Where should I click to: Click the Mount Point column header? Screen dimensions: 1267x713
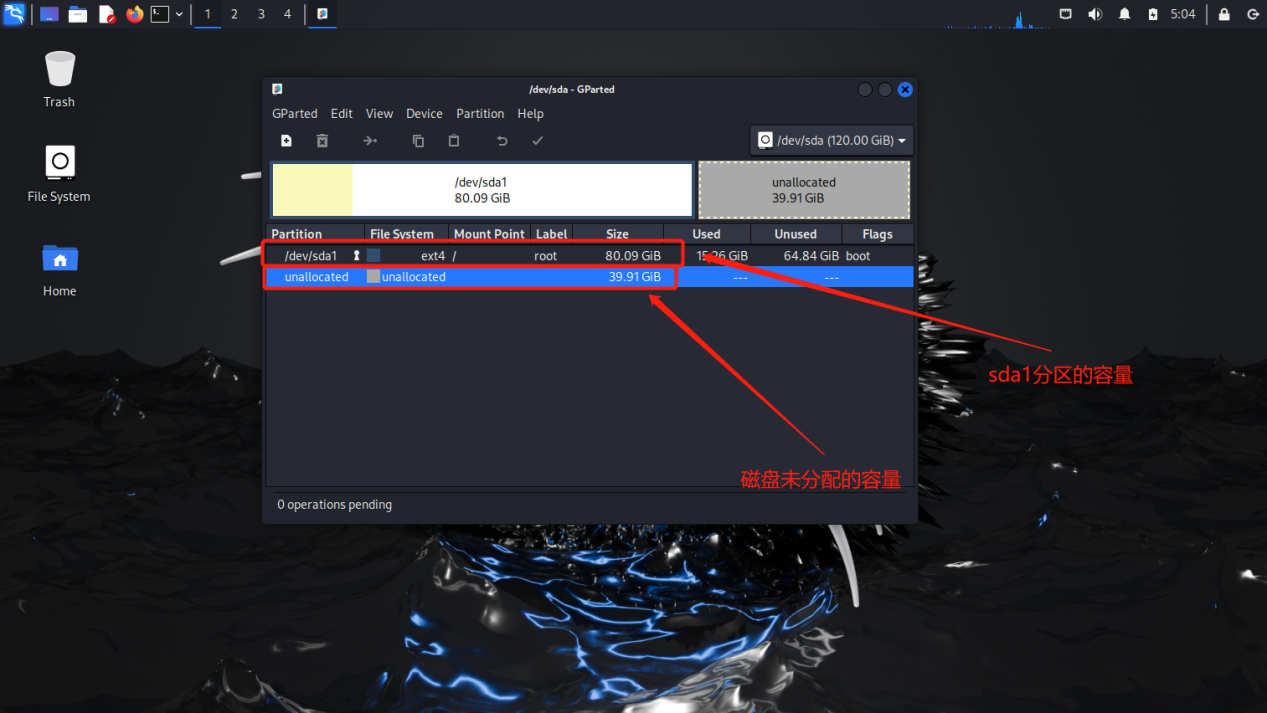[489, 234]
